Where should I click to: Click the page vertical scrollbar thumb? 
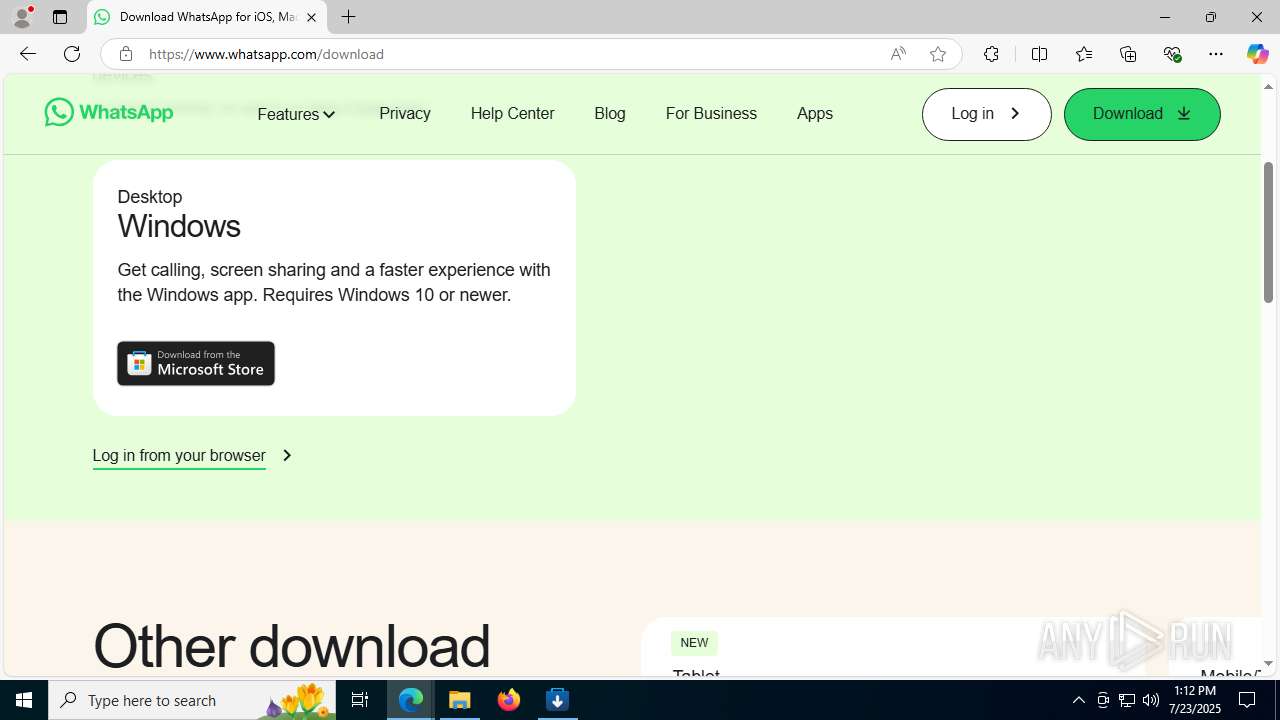point(1268,231)
